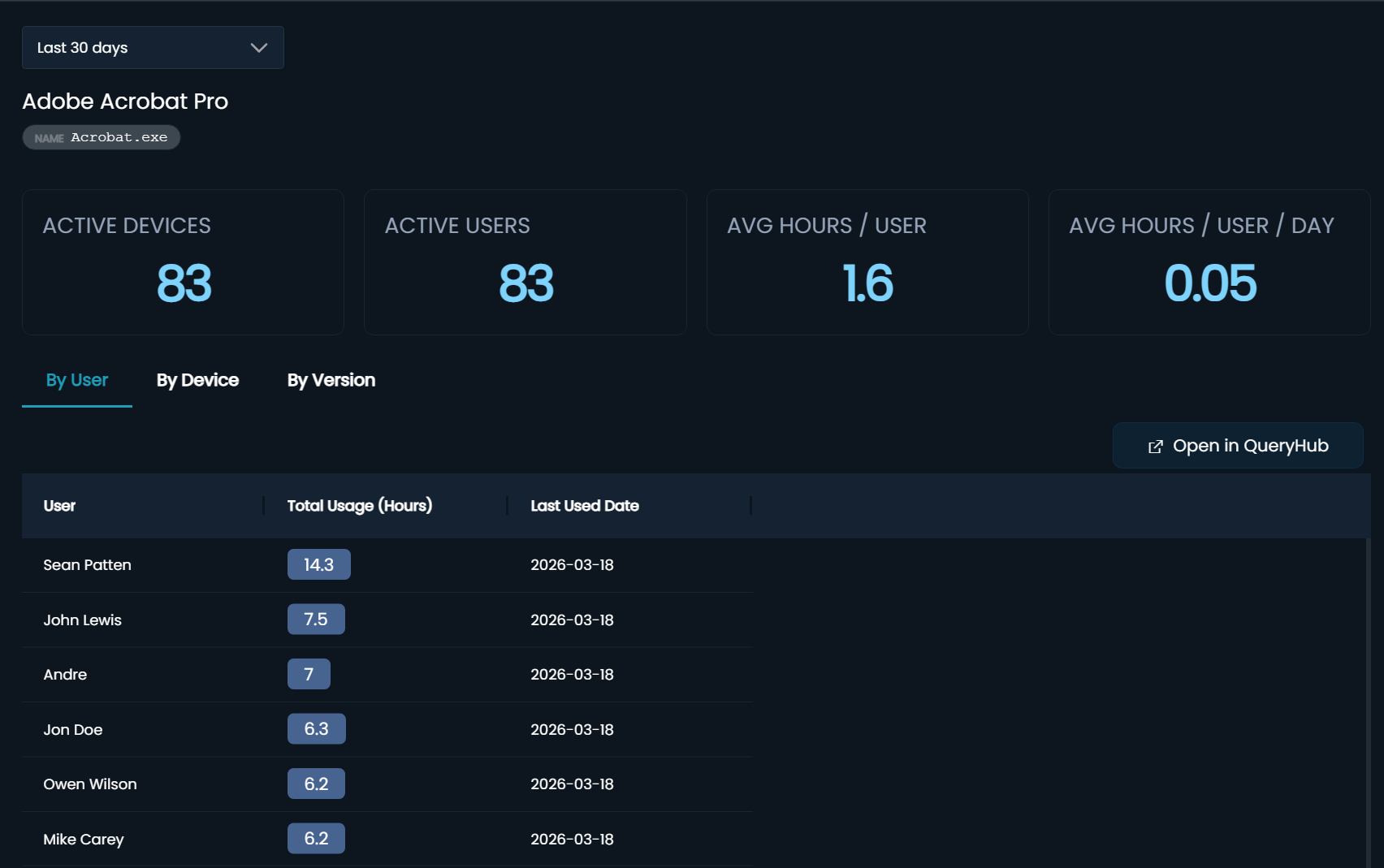
Task: Click user name Andre
Action: tap(65, 675)
